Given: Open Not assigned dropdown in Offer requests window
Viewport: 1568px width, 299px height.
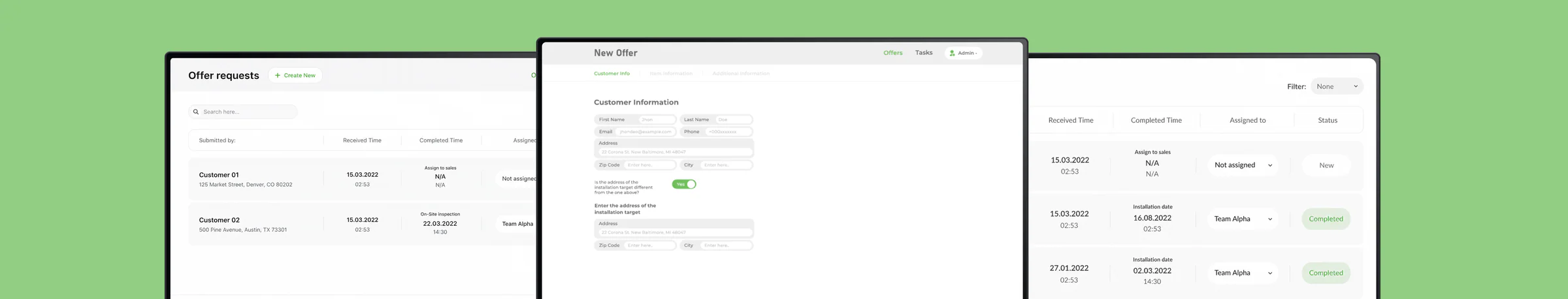Looking at the screenshot, I should [517, 178].
